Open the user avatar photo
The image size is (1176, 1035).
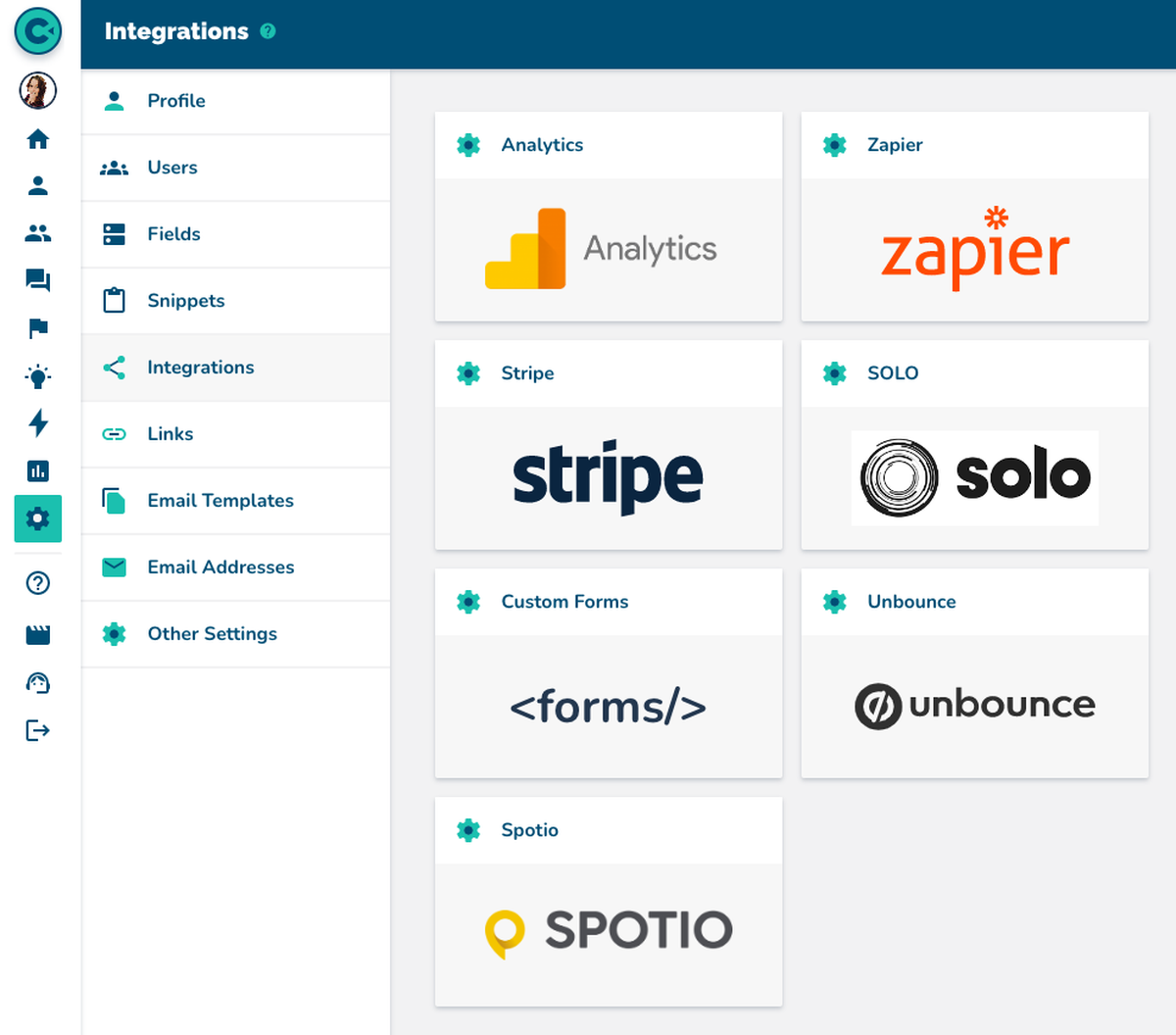[x=38, y=90]
